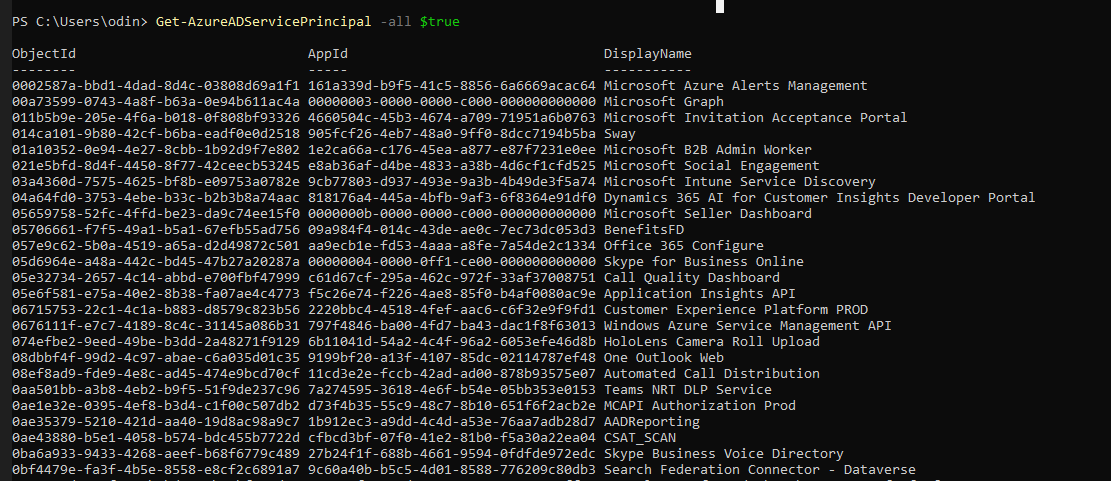Viewport: 1111px width, 481px height.
Task: Click the AppId column header
Action: tap(328, 53)
